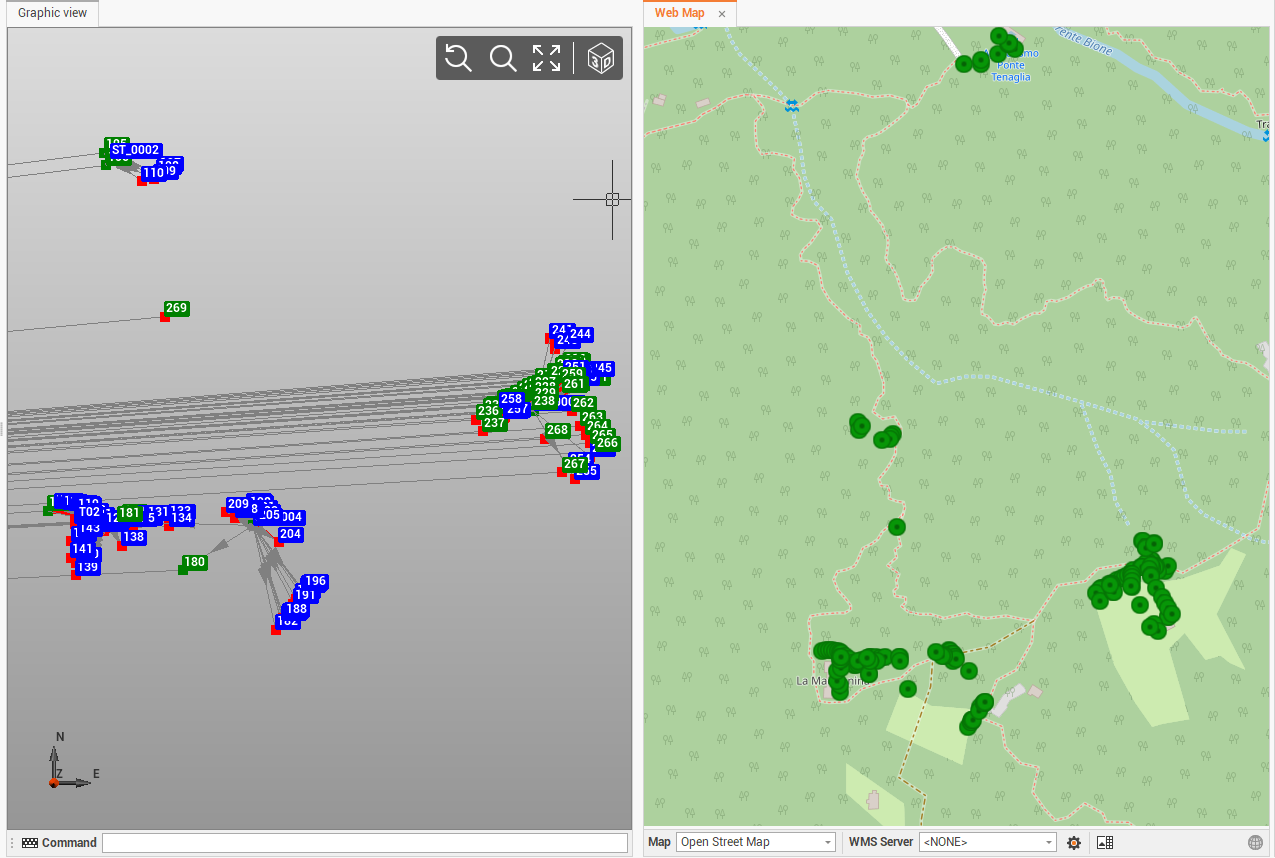Click the zoom extents arrows icon
This screenshot has height=858, width=1275.
(x=546, y=58)
